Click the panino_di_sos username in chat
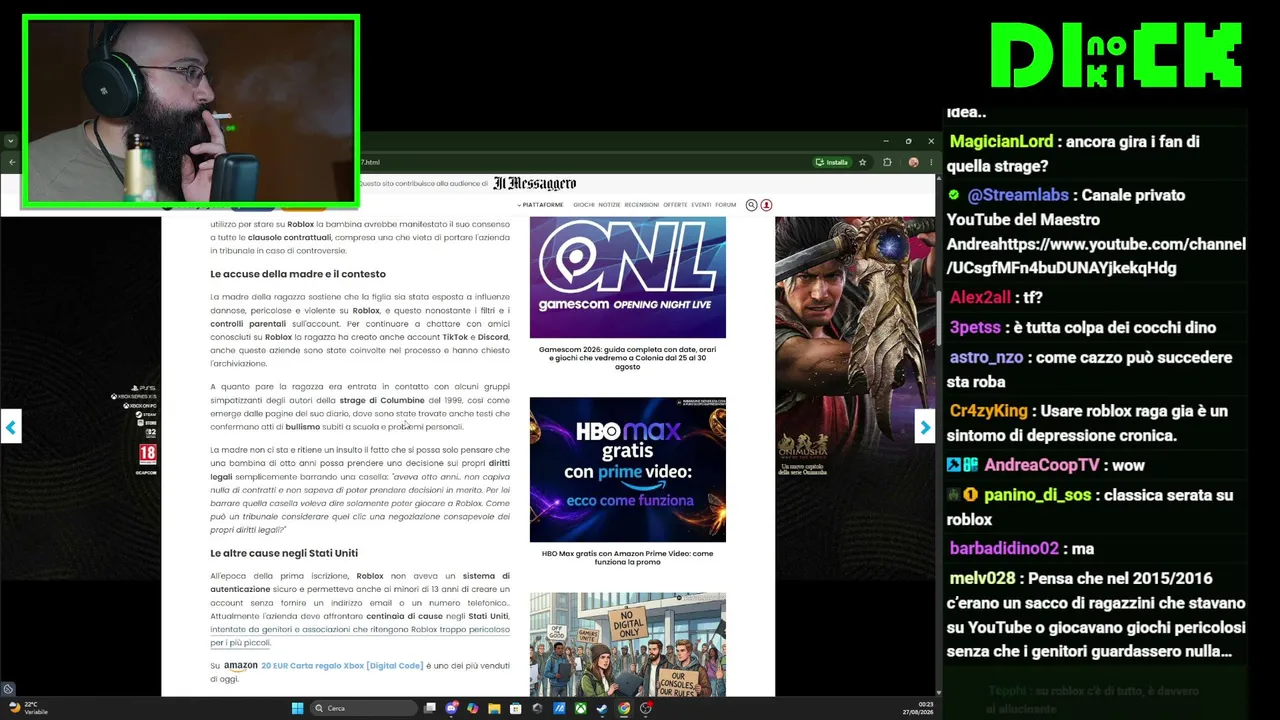Image resolution: width=1280 pixels, height=720 pixels. [1037, 495]
